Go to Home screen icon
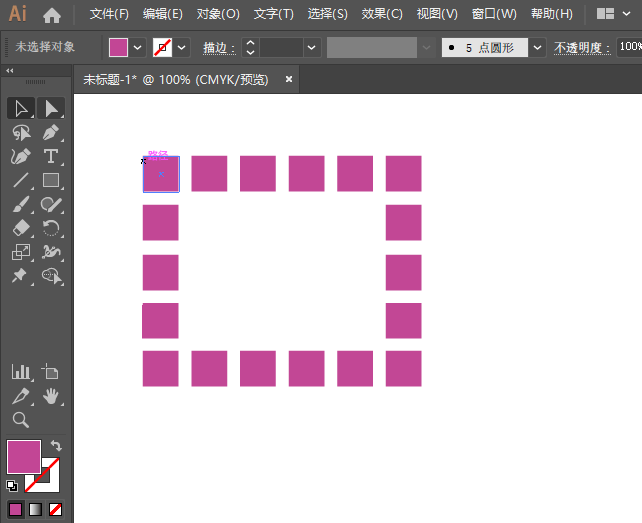 pos(52,15)
